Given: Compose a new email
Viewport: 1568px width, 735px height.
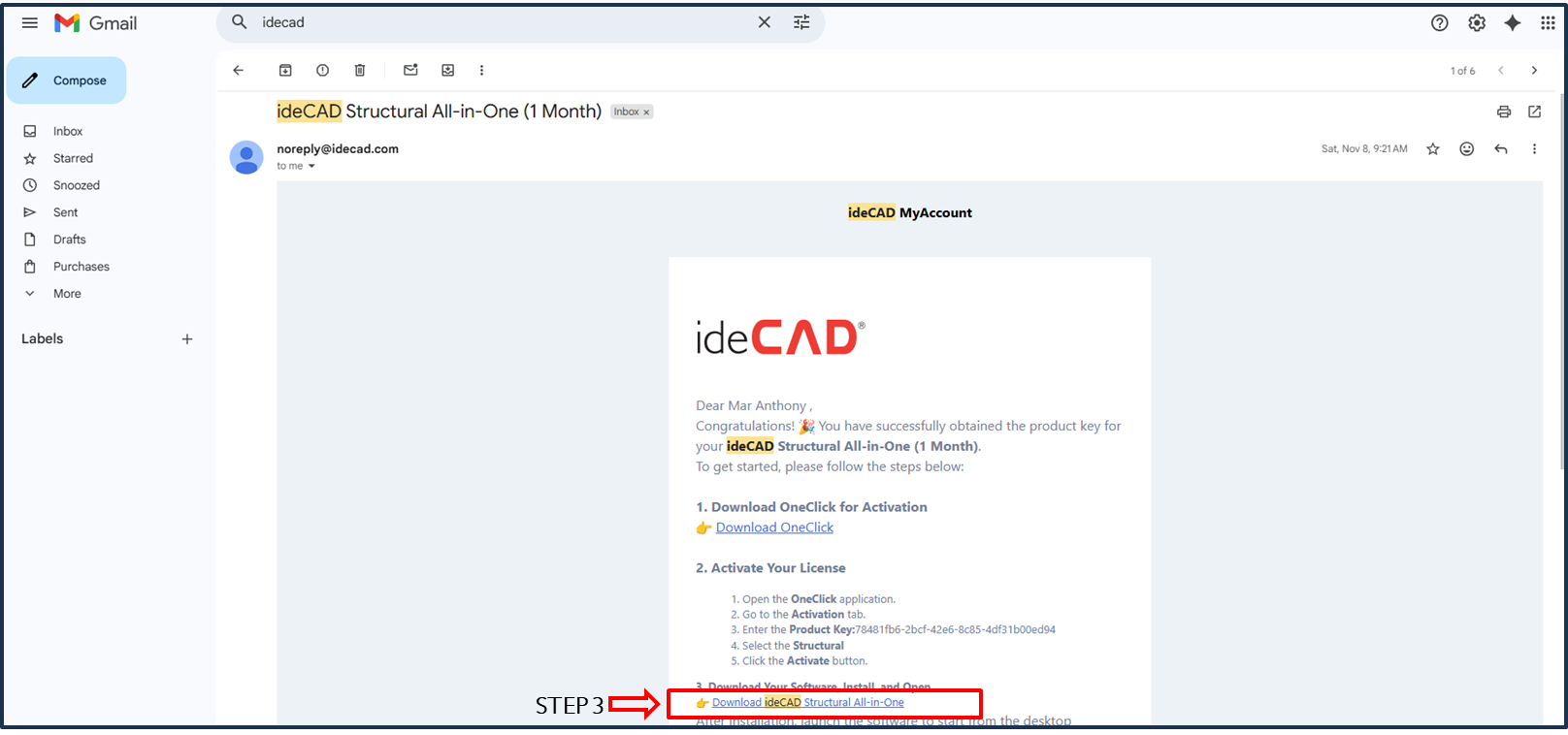Looking at the screenshot, I should [67, 80].
